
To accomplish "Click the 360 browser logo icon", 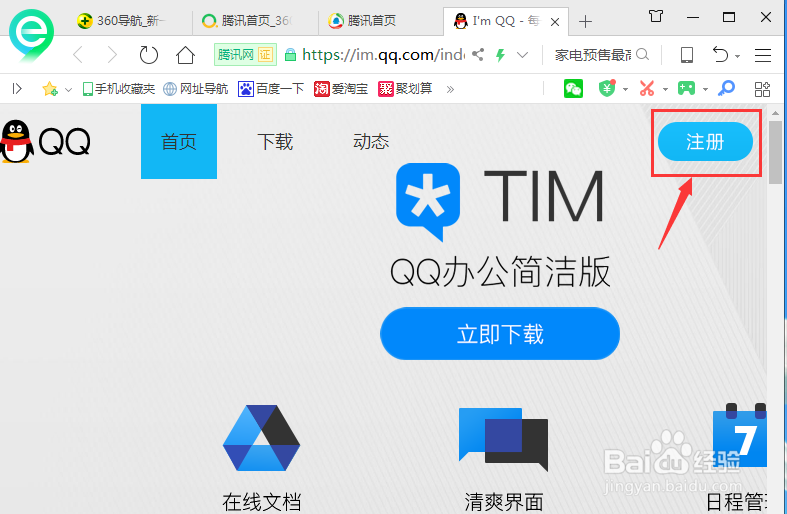I will tap(31, 34).
